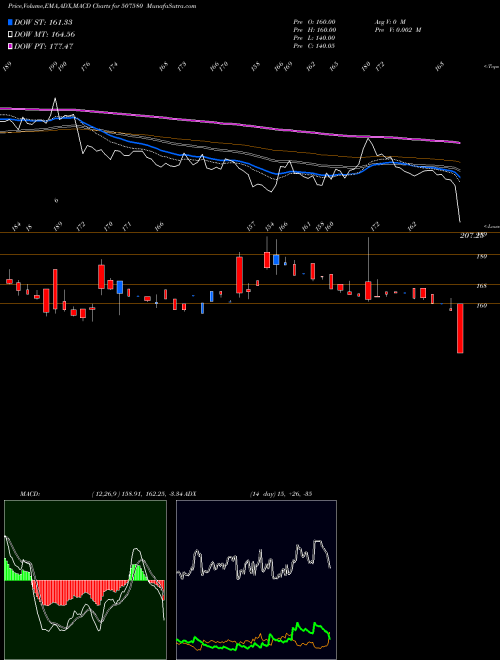
Task: Click the Pre O: 160.00 value
Action: pyautogui.click(x=314, y=22)
